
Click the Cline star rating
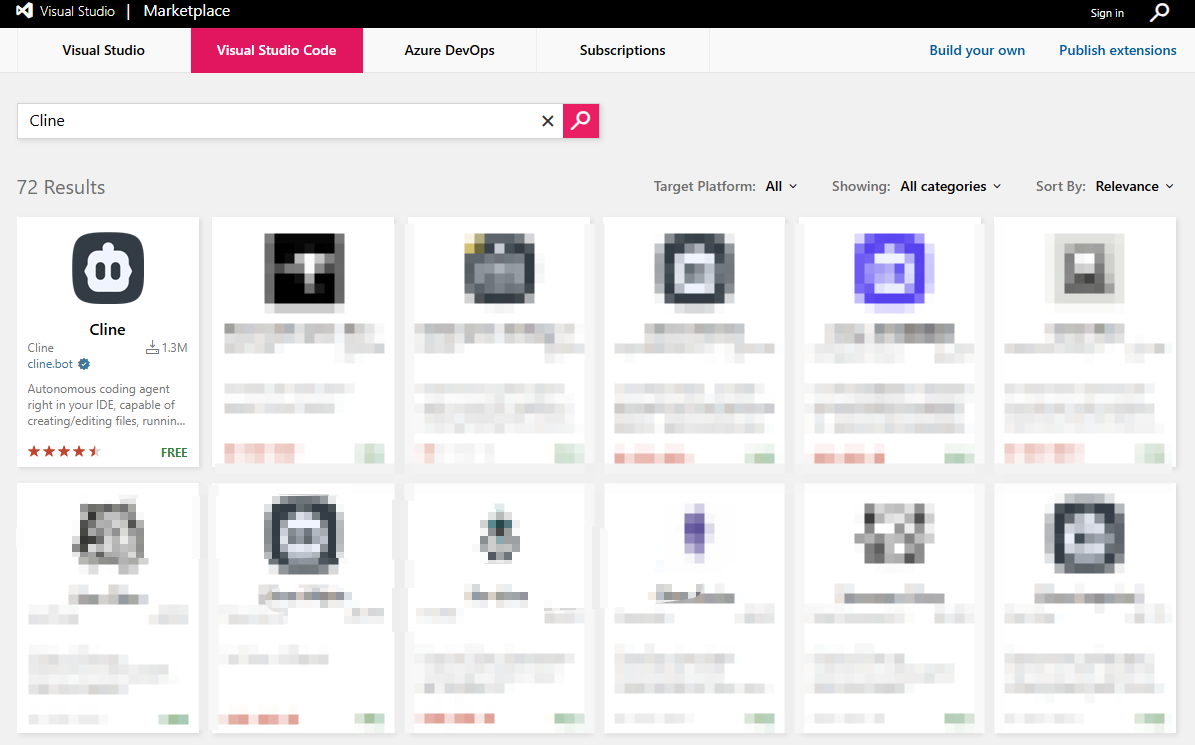click(x=64, y=452)
